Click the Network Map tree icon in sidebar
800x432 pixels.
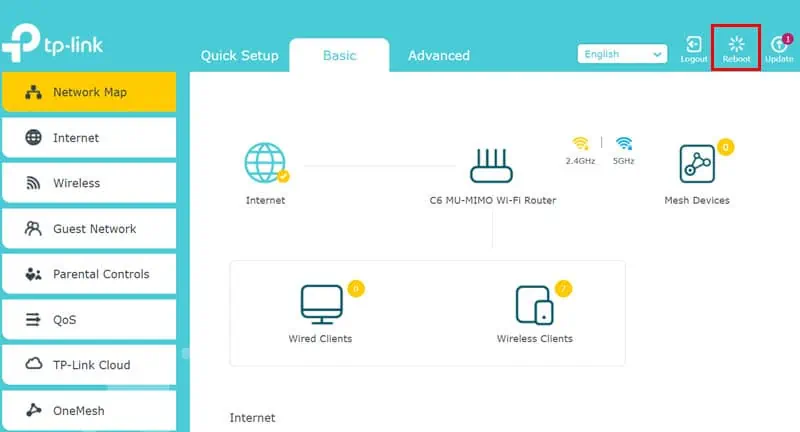pos(34,92)
